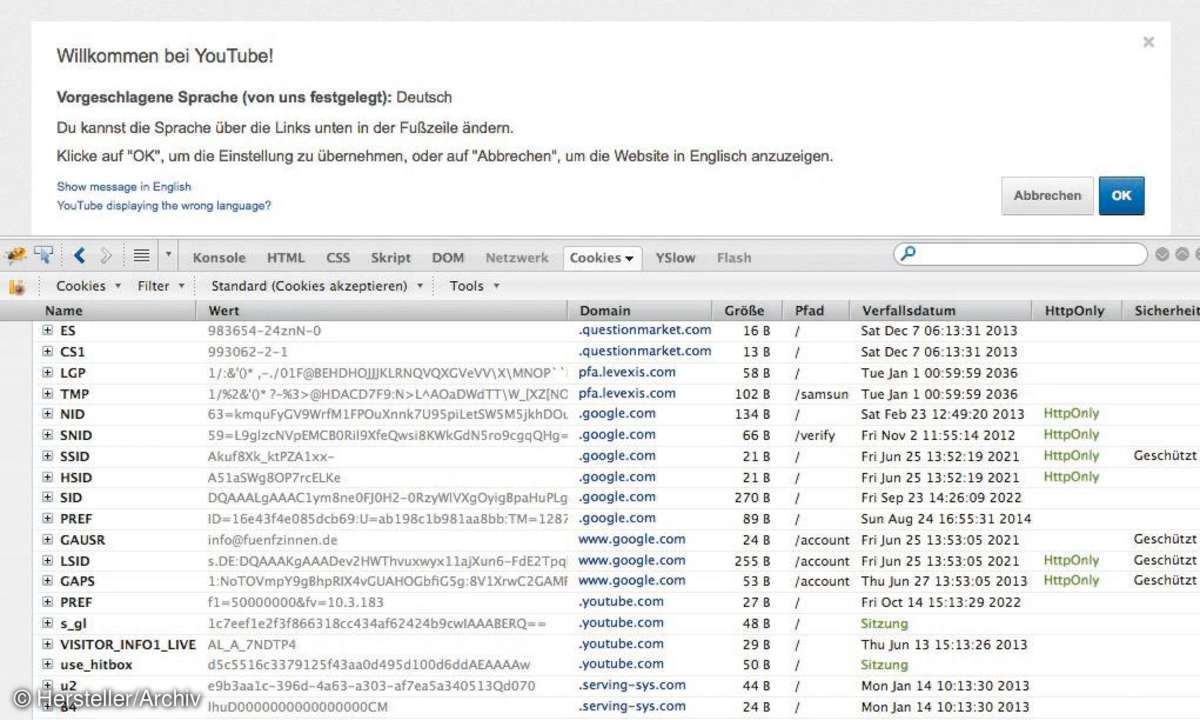Image resolution: width=1200 pixels, height=720 pixels.
Task: Click the 983654-24znN-0 value
Action: [264, 330]
